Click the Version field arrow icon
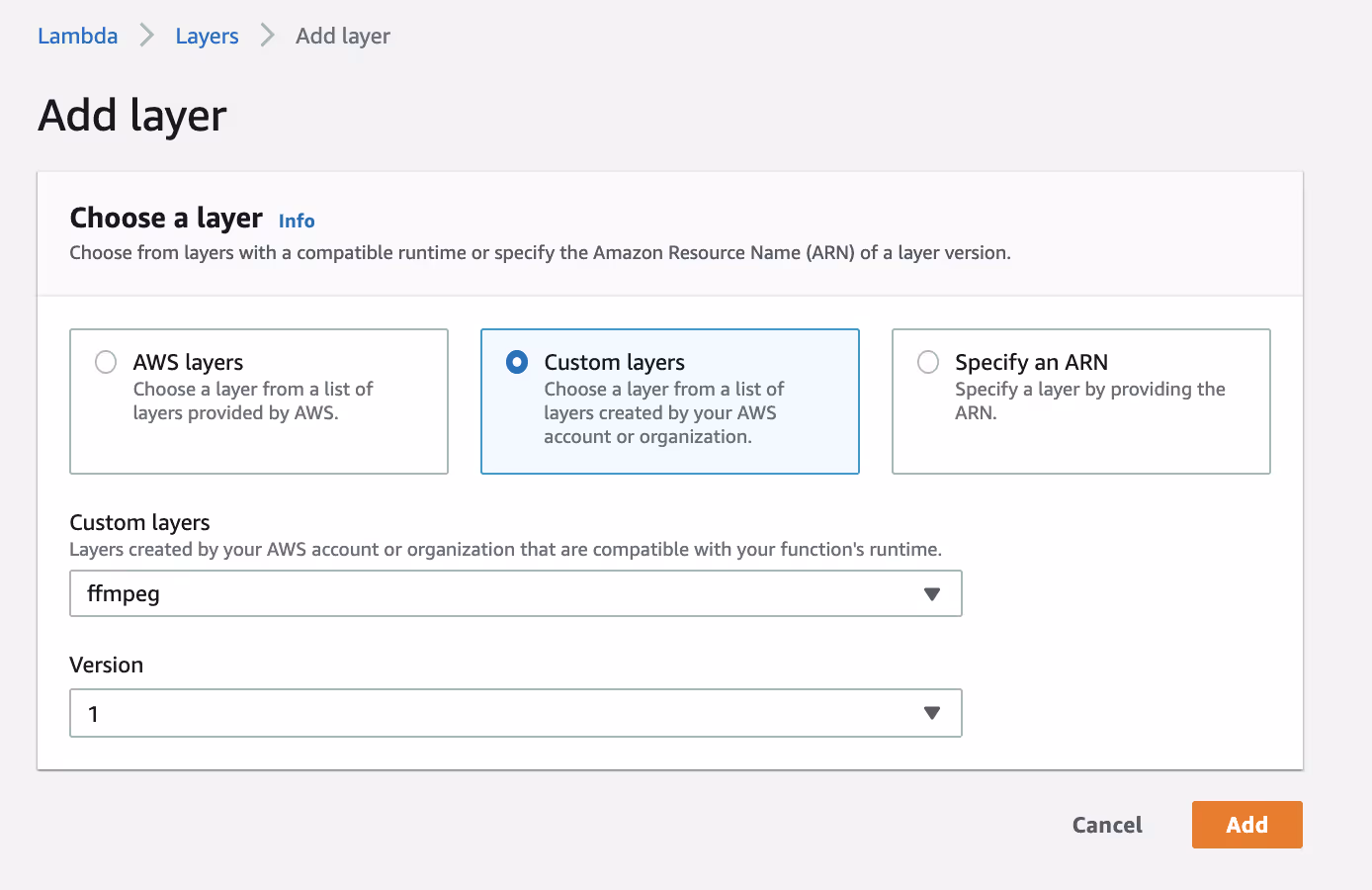Screen dimensions: 1372x890 click(x=931, y=713)
